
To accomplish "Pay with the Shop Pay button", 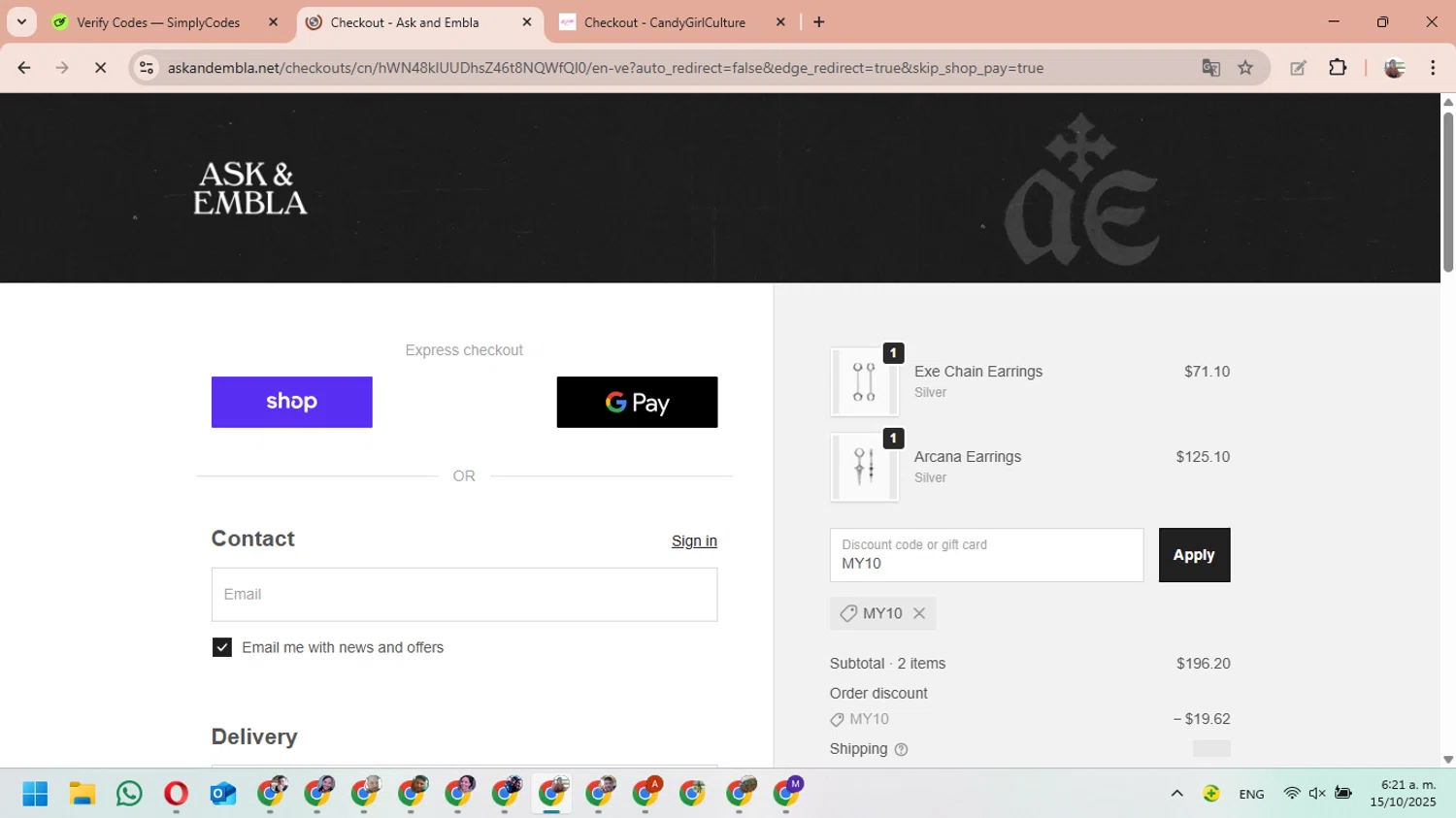I will [x=292, y=402].
